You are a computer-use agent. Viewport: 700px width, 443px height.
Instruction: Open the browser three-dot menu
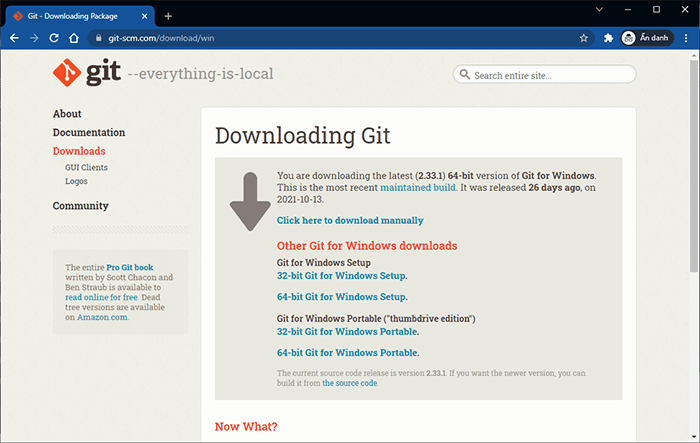pyautogui.click(x=686, y=38)
